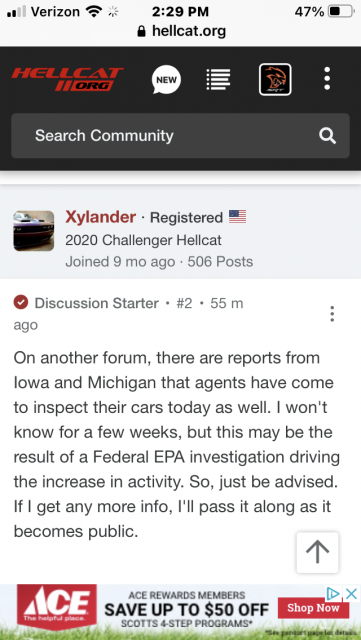This screenshot has width=361, height=640.
Task: Open the SRT Hellcat profile avatar
Action: point(275,80)
